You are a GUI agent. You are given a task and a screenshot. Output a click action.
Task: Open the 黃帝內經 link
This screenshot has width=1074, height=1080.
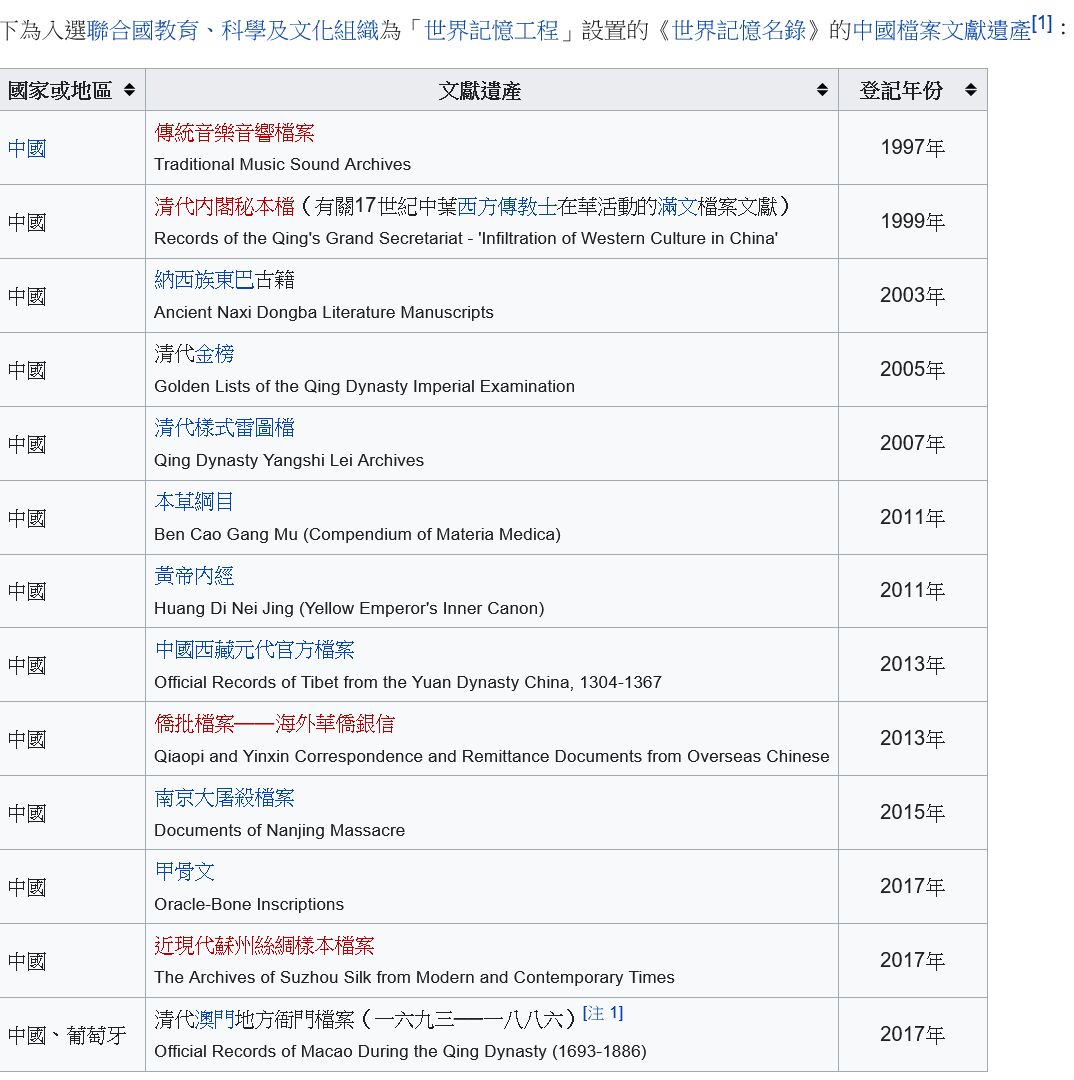point(194,576)
